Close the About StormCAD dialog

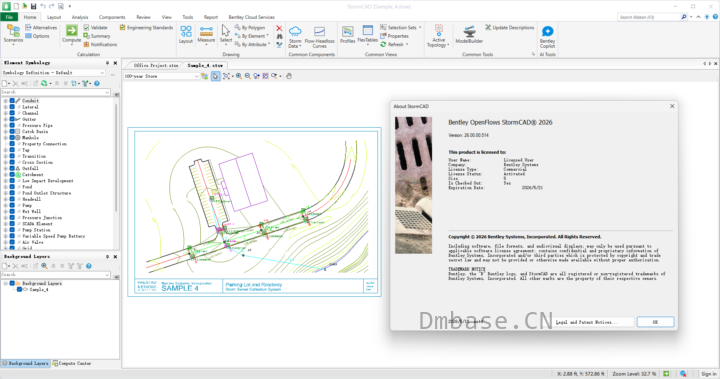click(x=672, y=106)
